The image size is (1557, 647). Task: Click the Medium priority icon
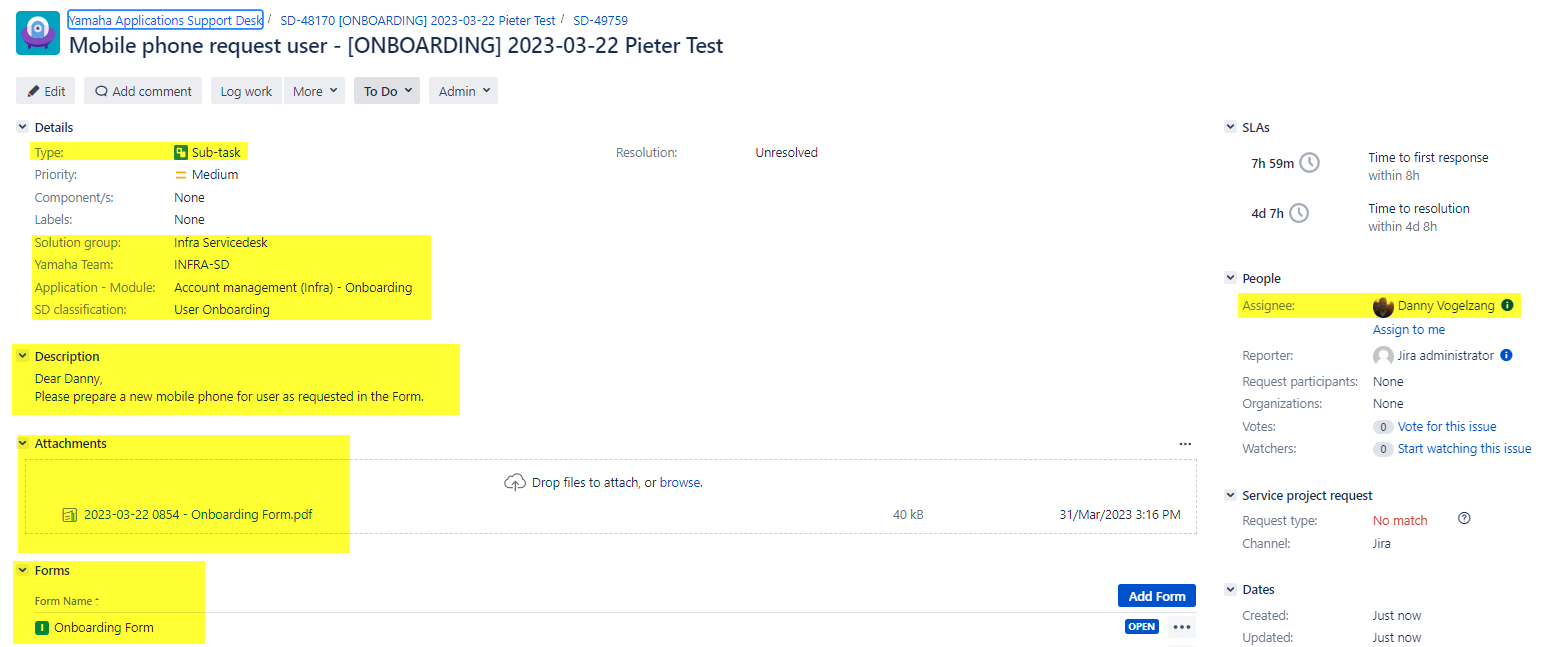[181, 175]
